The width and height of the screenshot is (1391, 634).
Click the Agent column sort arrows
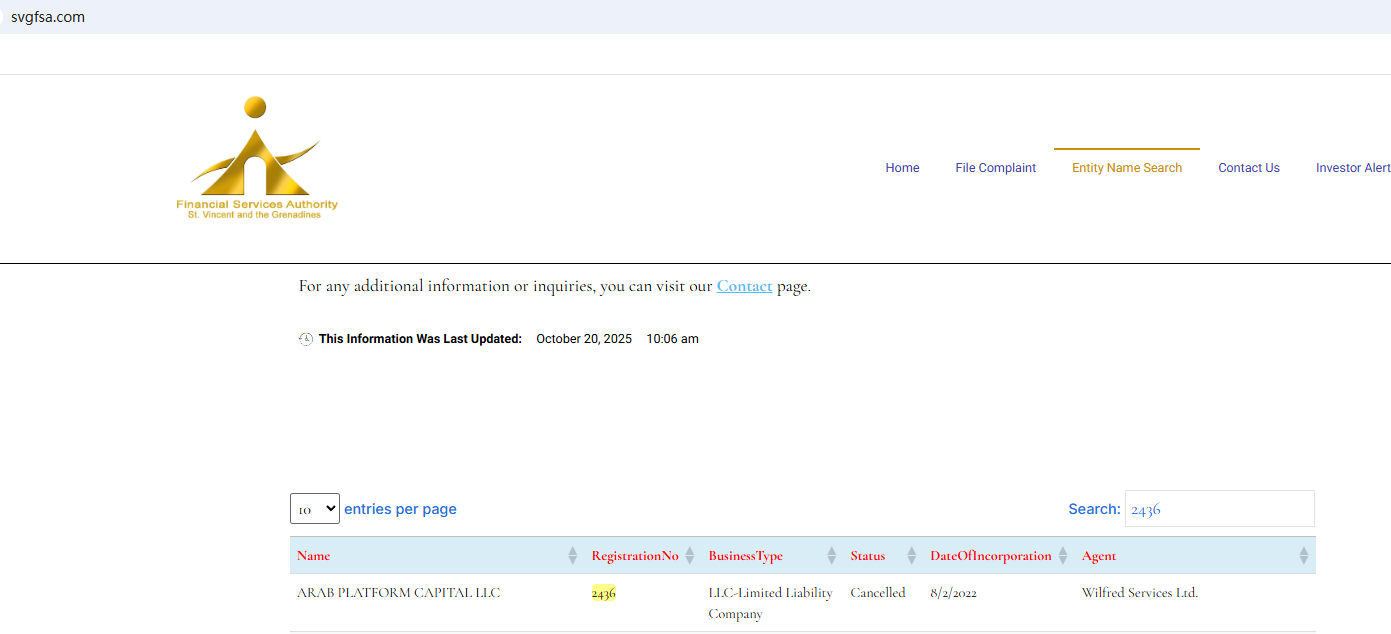1303,555
